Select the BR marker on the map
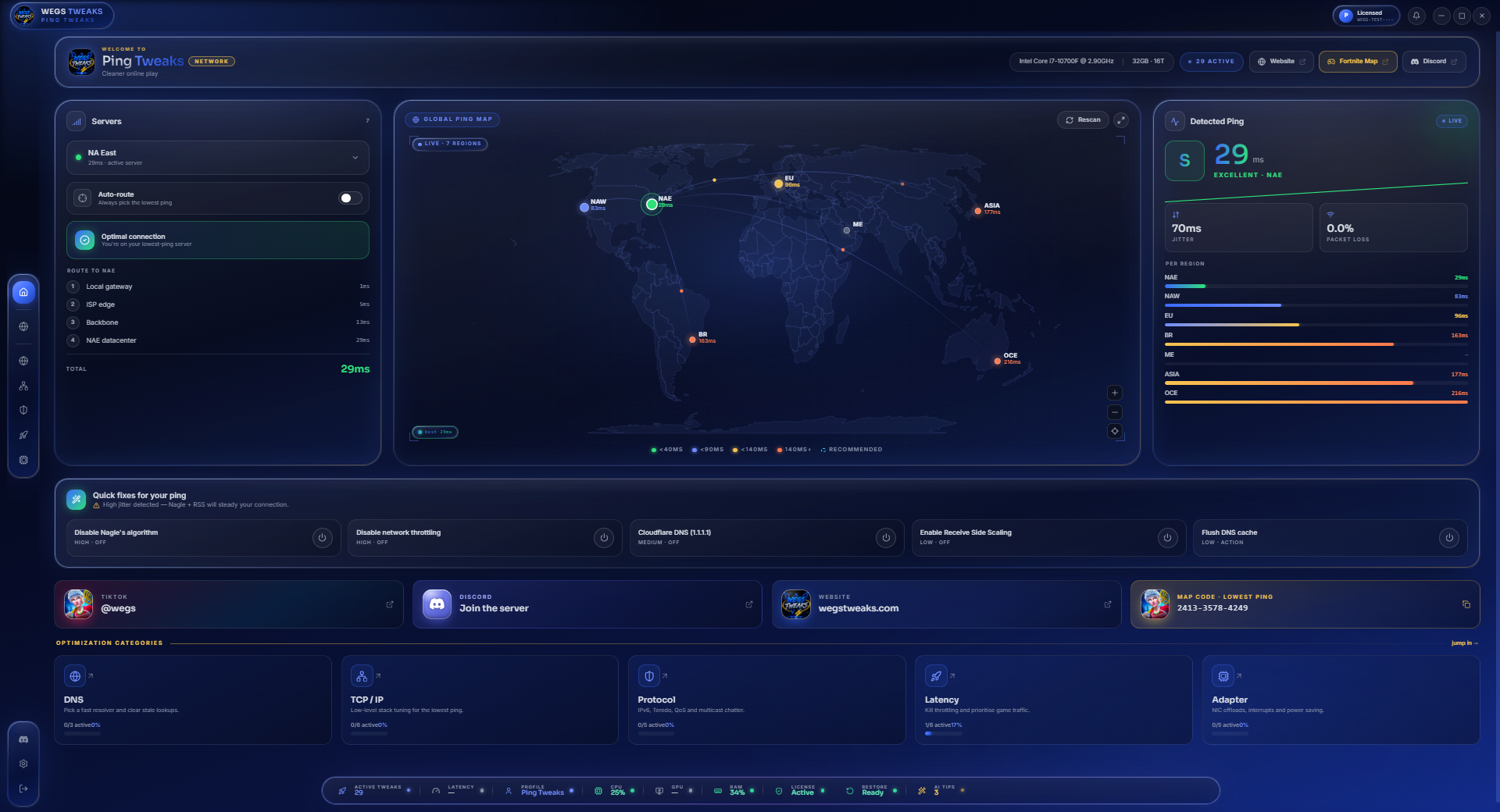Viewport: 1500px width, 812px height. click(x=692, y=340)
